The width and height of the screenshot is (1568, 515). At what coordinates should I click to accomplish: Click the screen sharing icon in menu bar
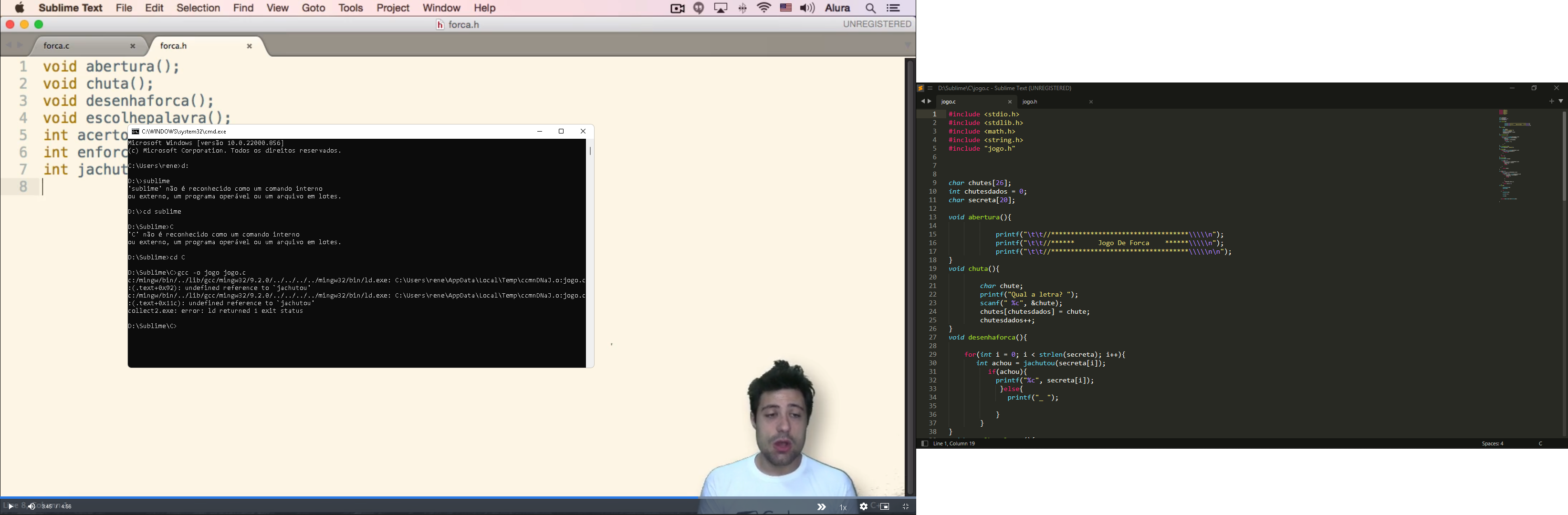721,8
